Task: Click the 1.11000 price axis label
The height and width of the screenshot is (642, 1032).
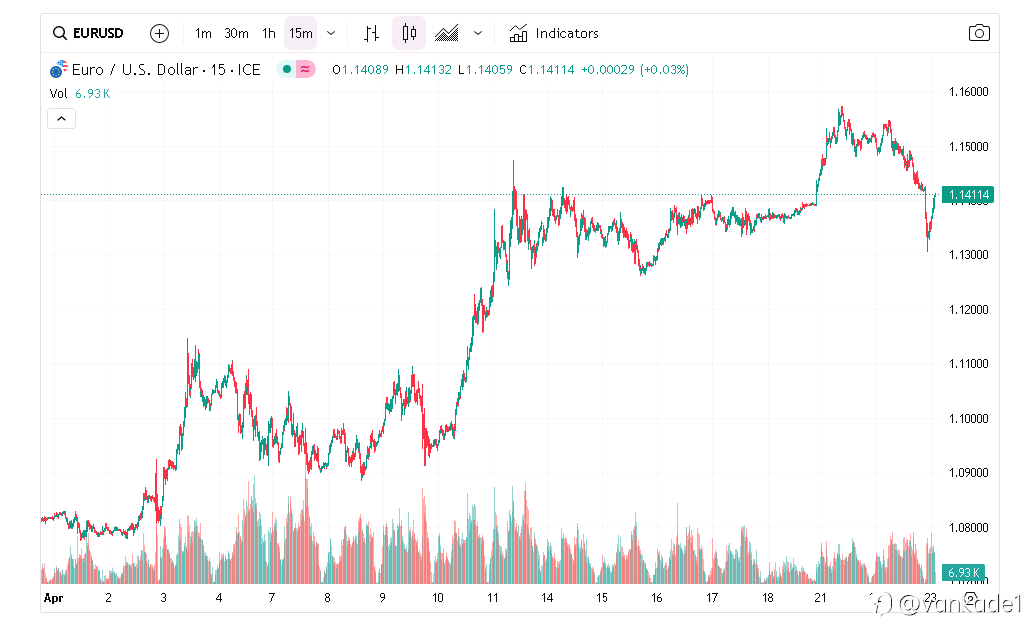Action: 968,363
